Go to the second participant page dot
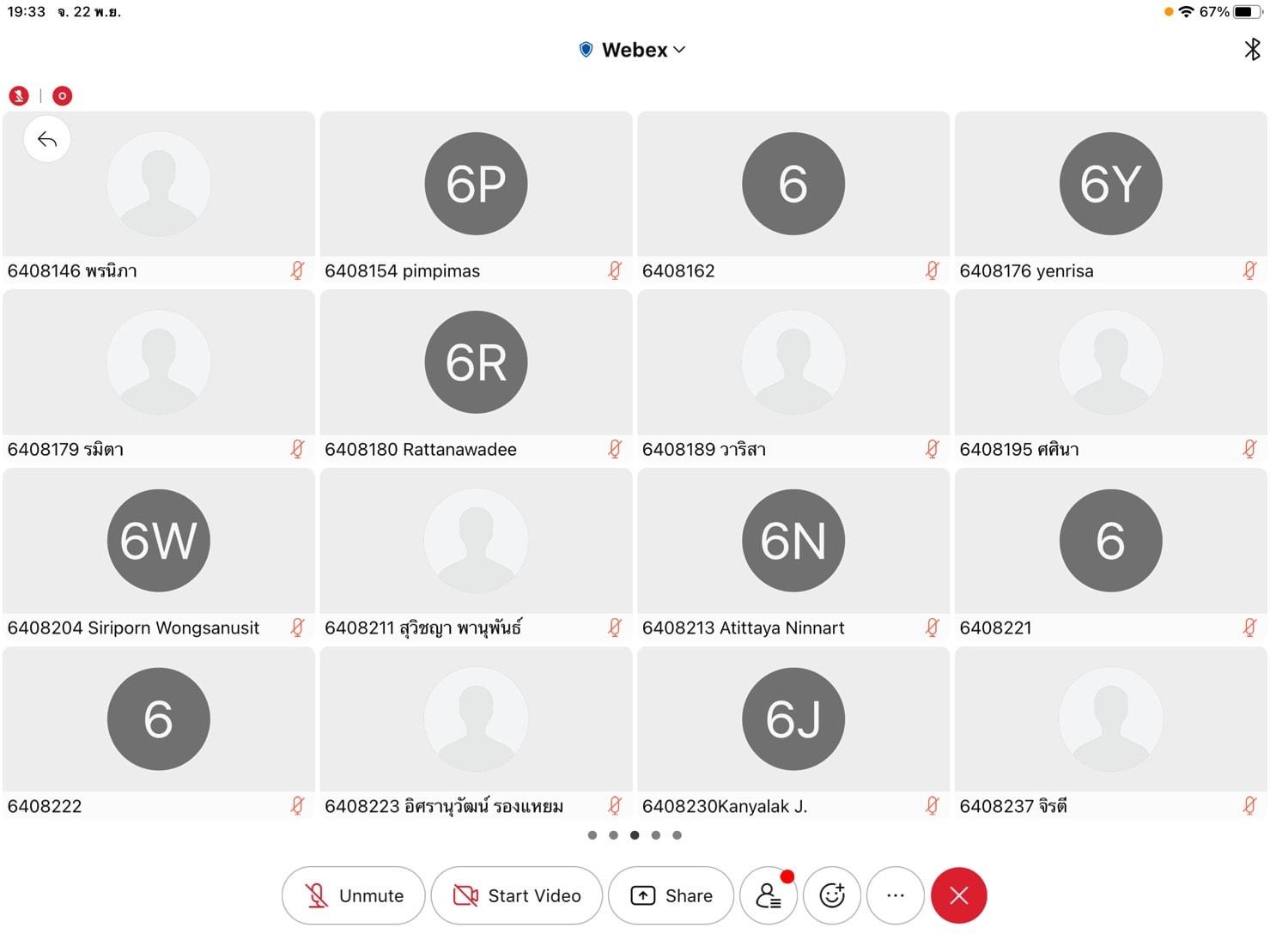 pos(613,835)
